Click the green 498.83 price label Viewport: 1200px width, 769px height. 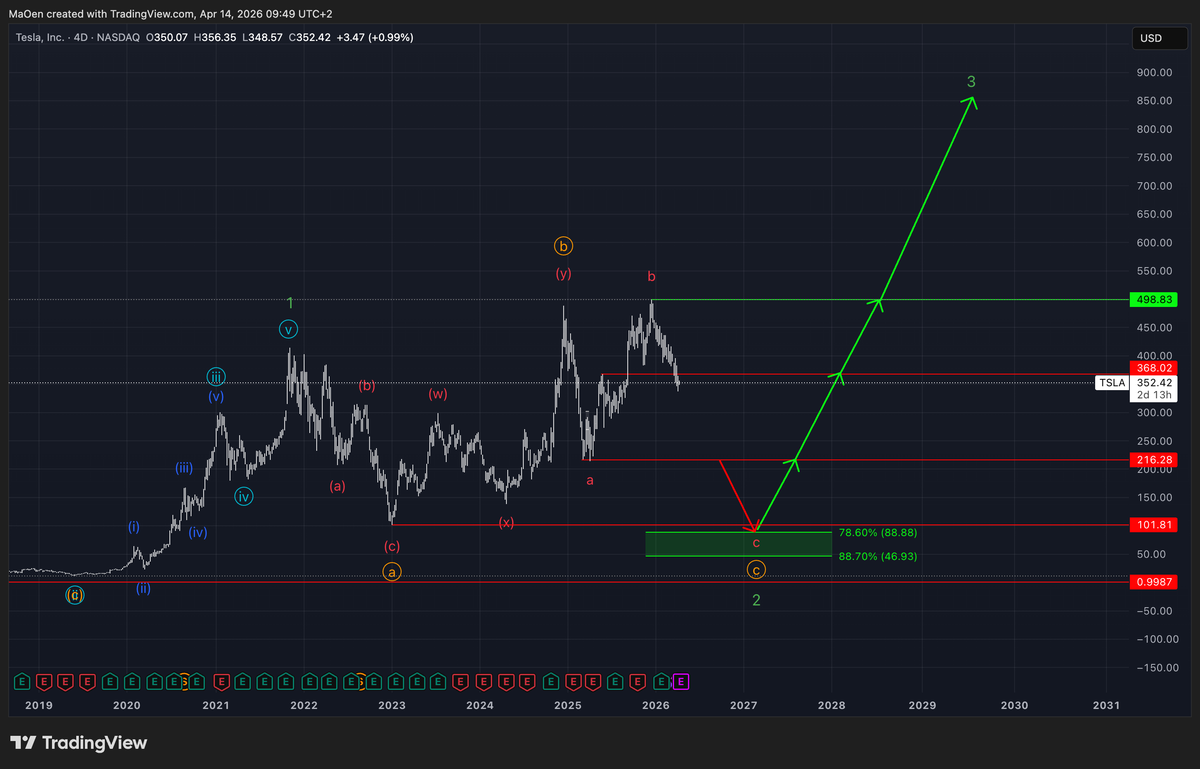1154,299
